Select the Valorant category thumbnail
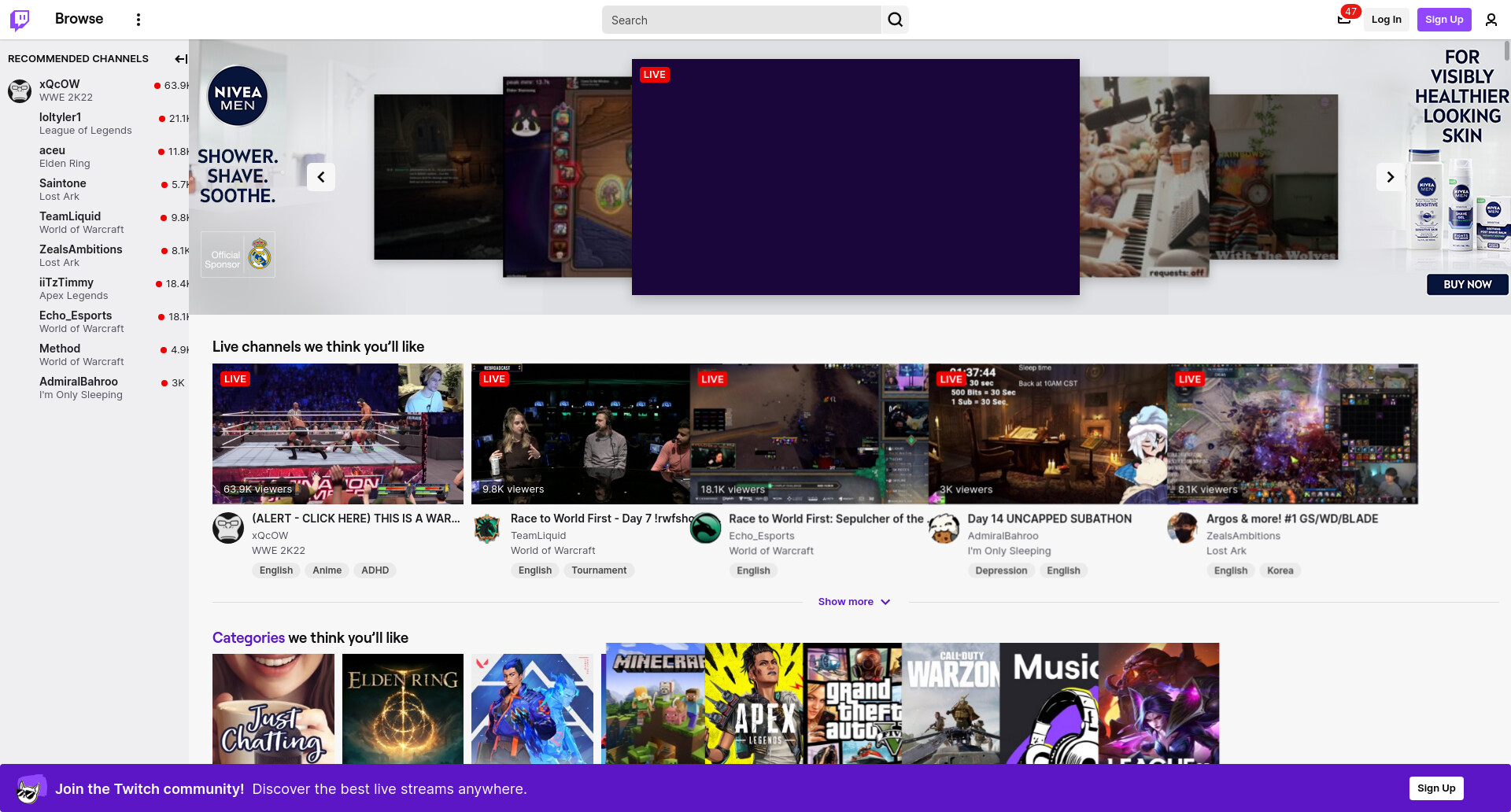1511x812 pixels. pos(533,709)
